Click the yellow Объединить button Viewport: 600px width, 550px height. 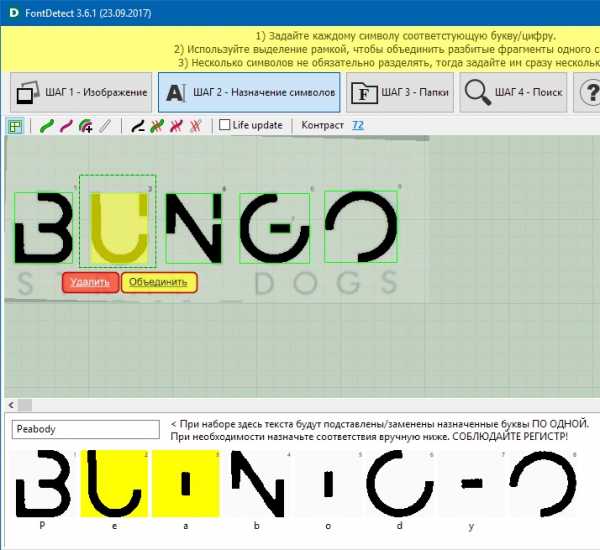coord(159,282)
